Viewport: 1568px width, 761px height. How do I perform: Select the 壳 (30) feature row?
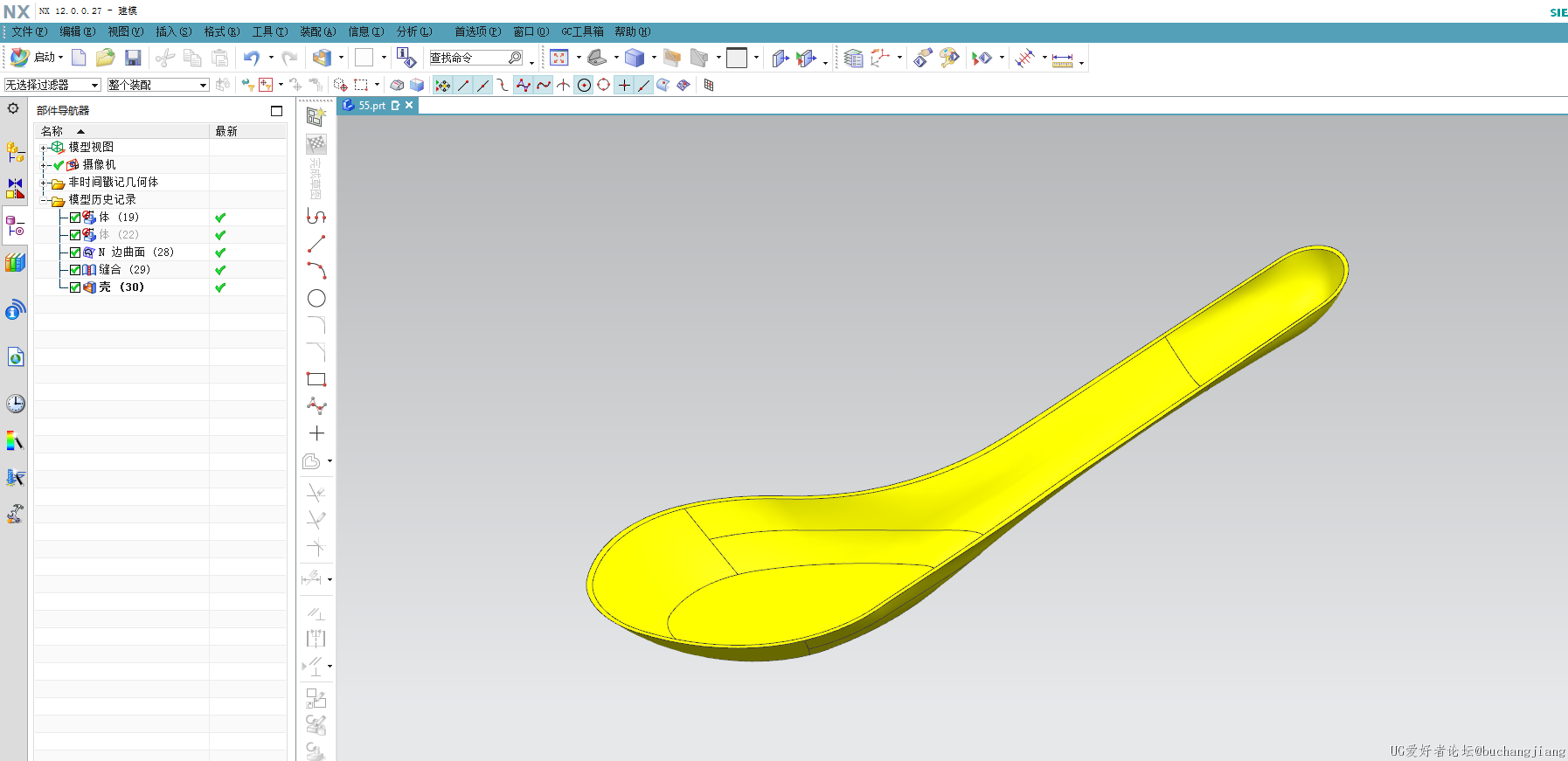[x=160, y=287]
